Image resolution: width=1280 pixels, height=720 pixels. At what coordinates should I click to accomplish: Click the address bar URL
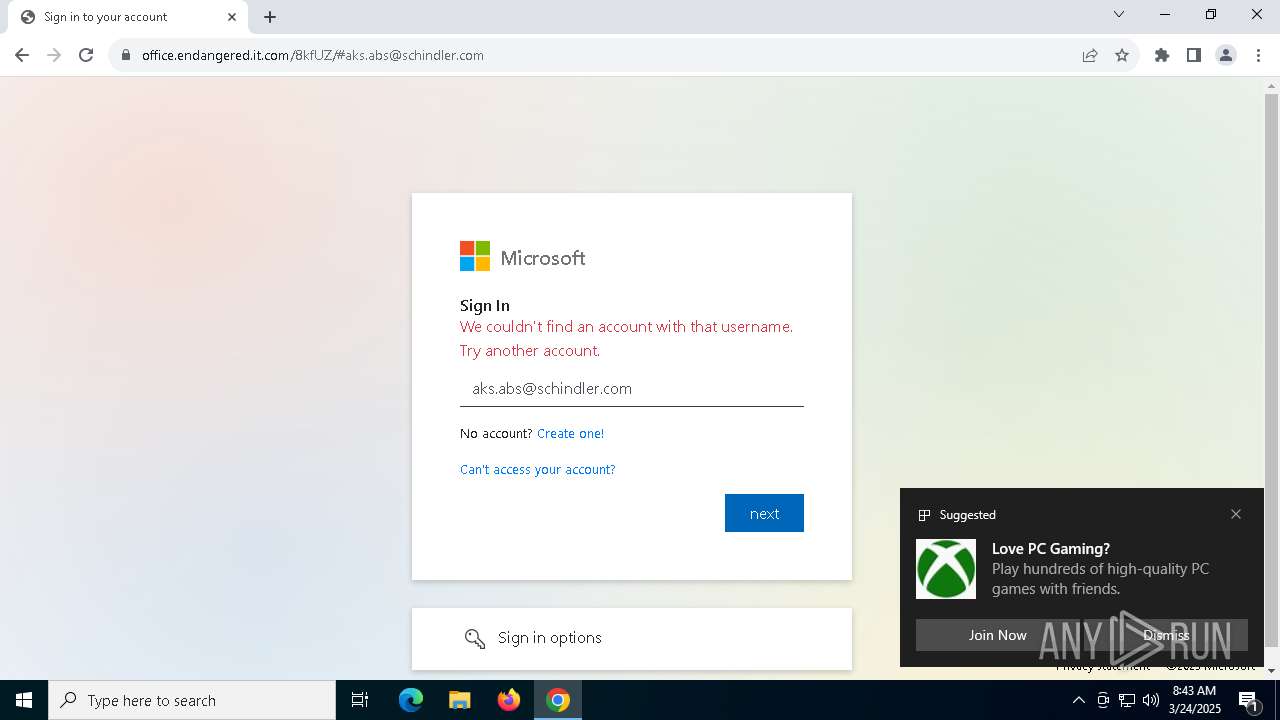pyautogui.click(x=313, y=55)
